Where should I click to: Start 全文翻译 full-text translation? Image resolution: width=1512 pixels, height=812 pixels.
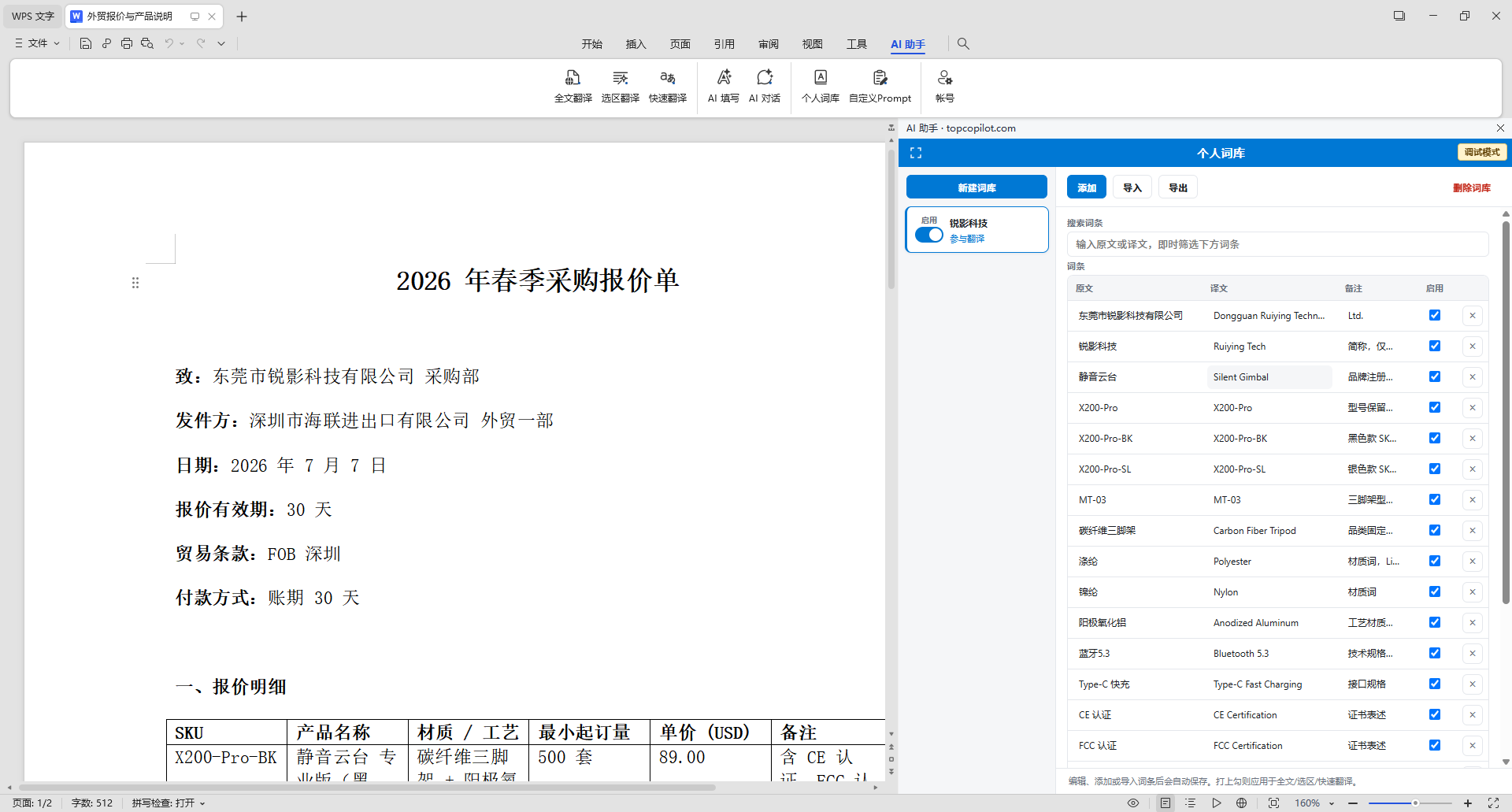[x=573, y=87]
